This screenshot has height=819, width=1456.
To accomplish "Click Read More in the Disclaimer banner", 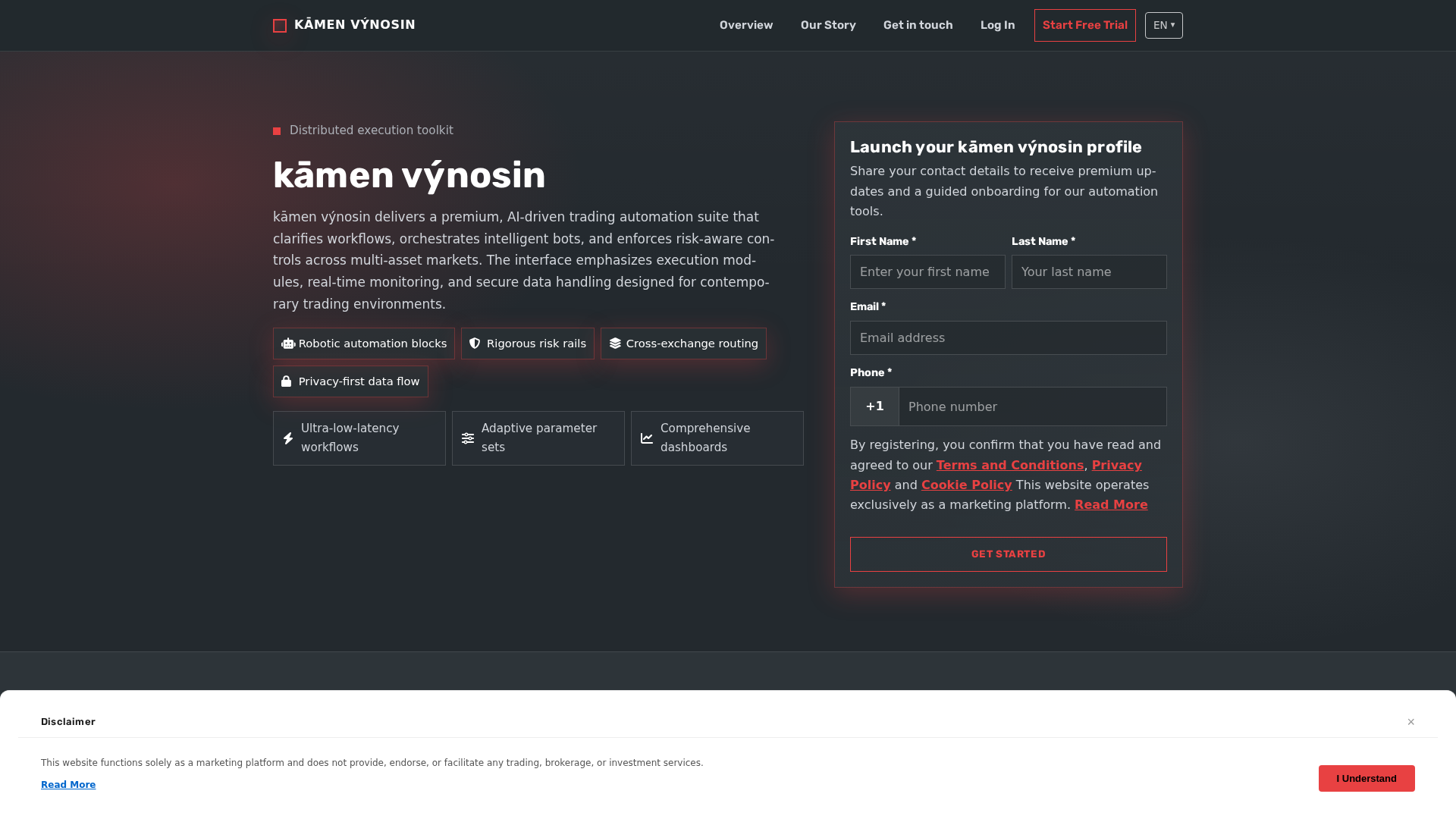I will tap(68, 785).
